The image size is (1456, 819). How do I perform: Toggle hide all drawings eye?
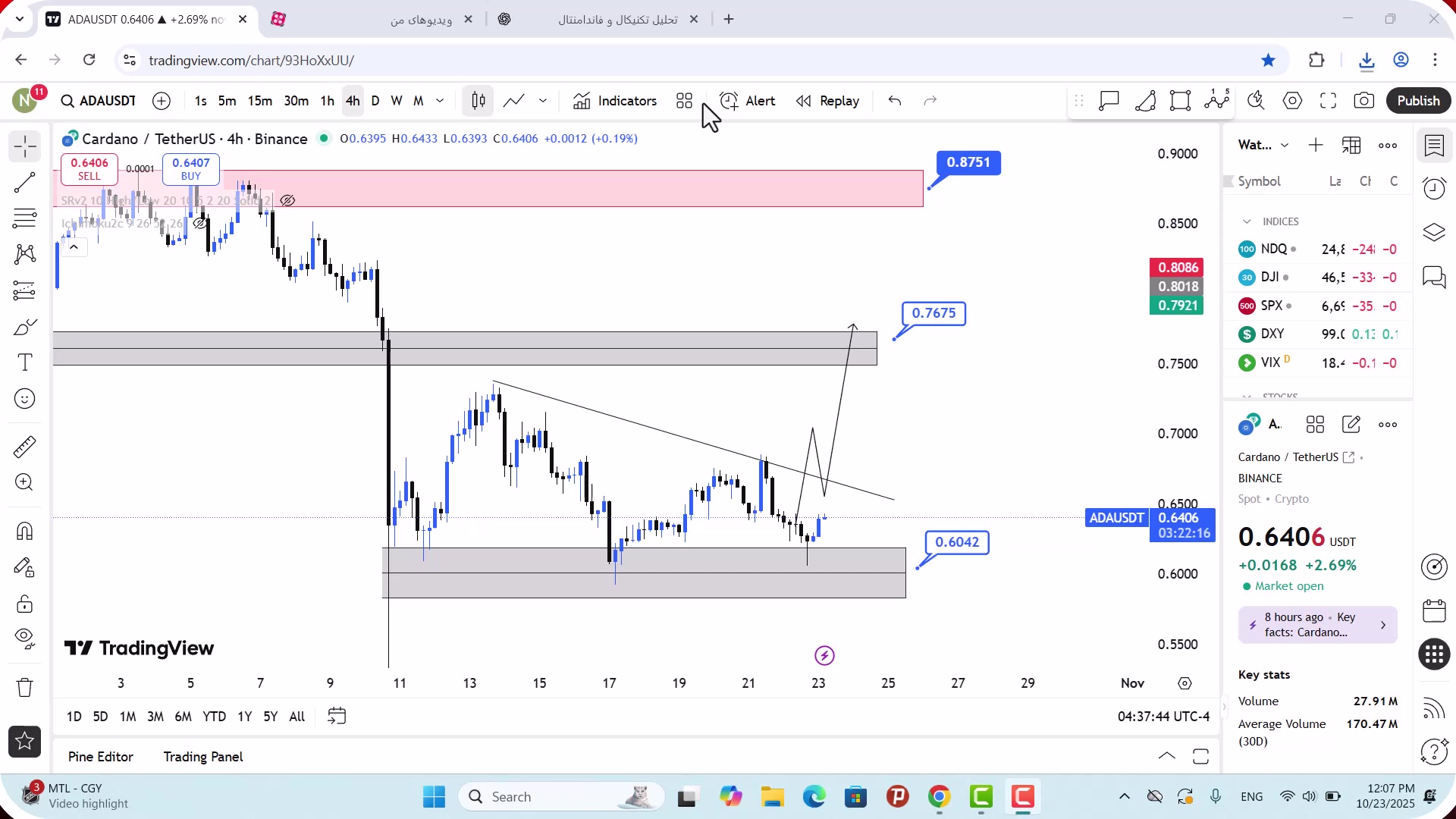click(25, 639)
